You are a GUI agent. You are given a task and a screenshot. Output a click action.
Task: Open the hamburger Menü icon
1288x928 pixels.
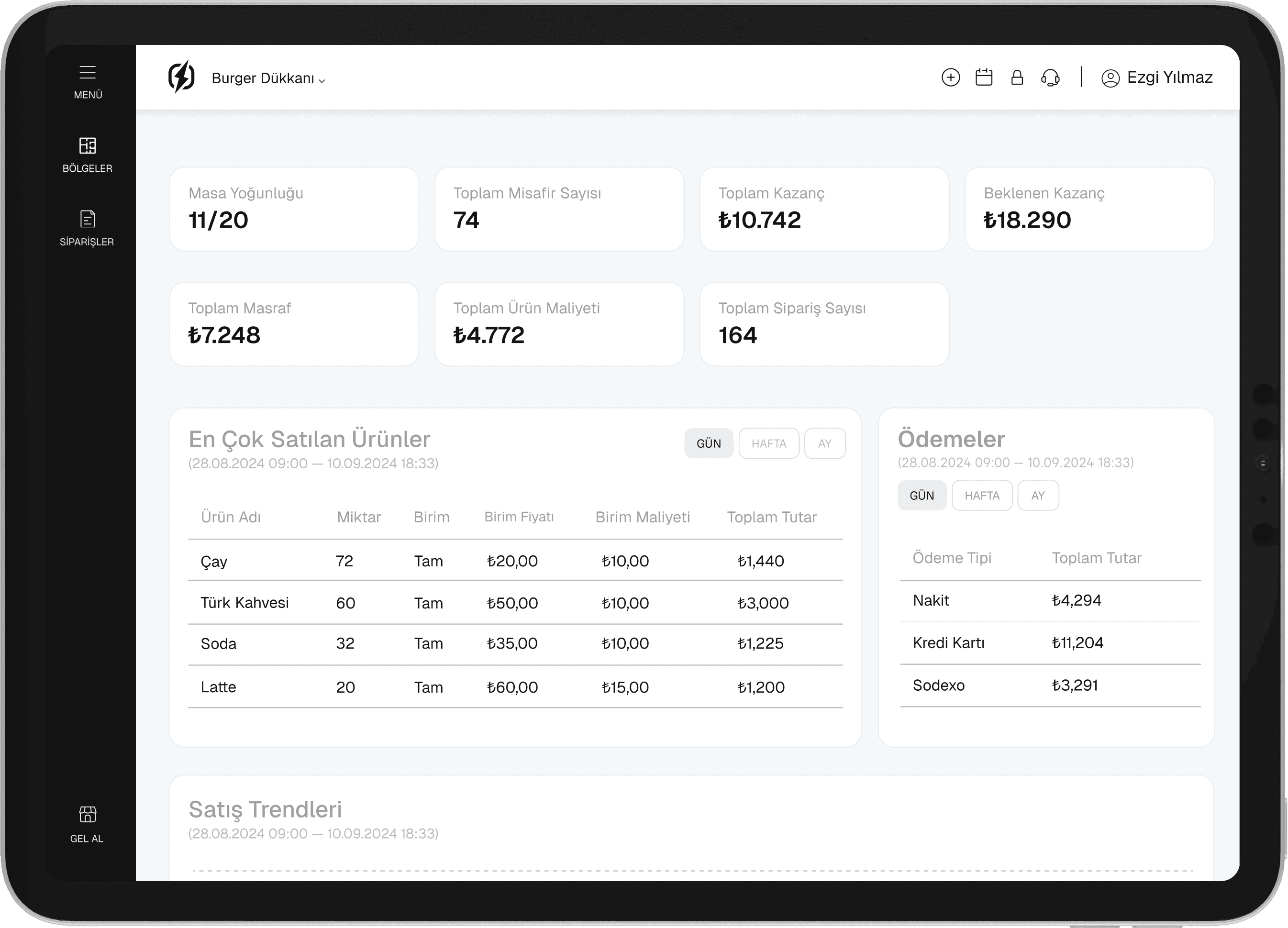pos(88,73)
